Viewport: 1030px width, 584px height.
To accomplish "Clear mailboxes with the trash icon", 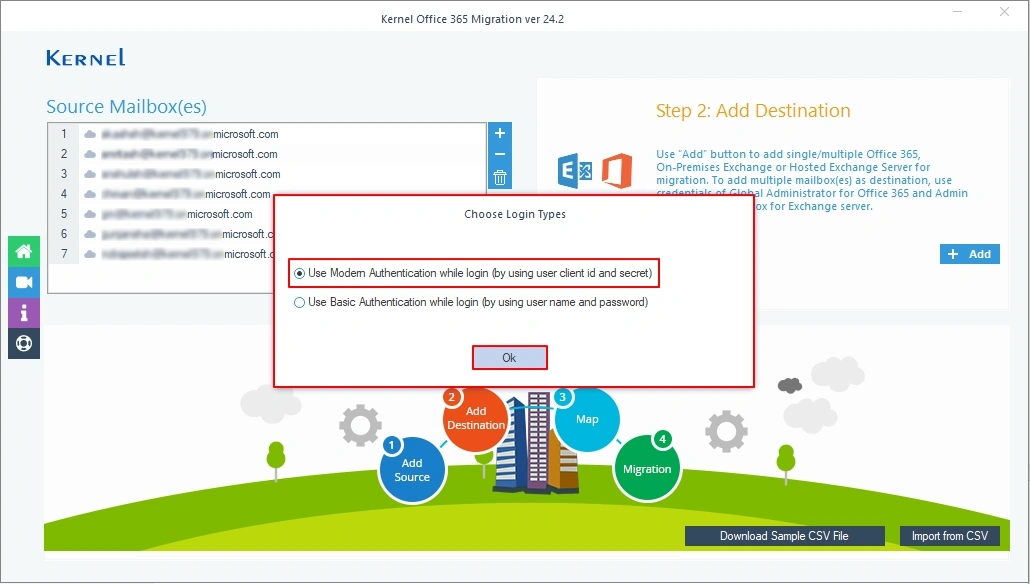I will (499, 177).
